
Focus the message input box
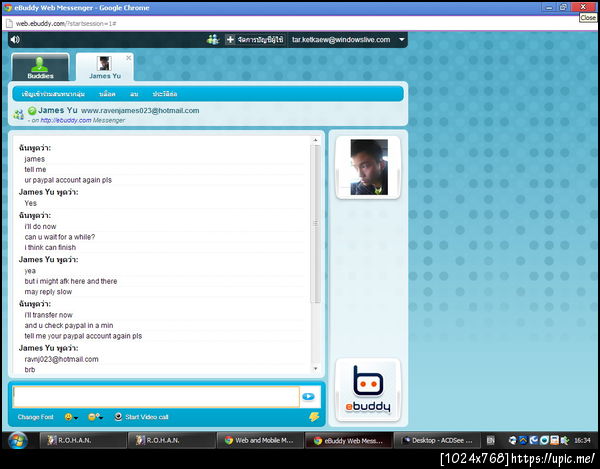coord(156,397)
